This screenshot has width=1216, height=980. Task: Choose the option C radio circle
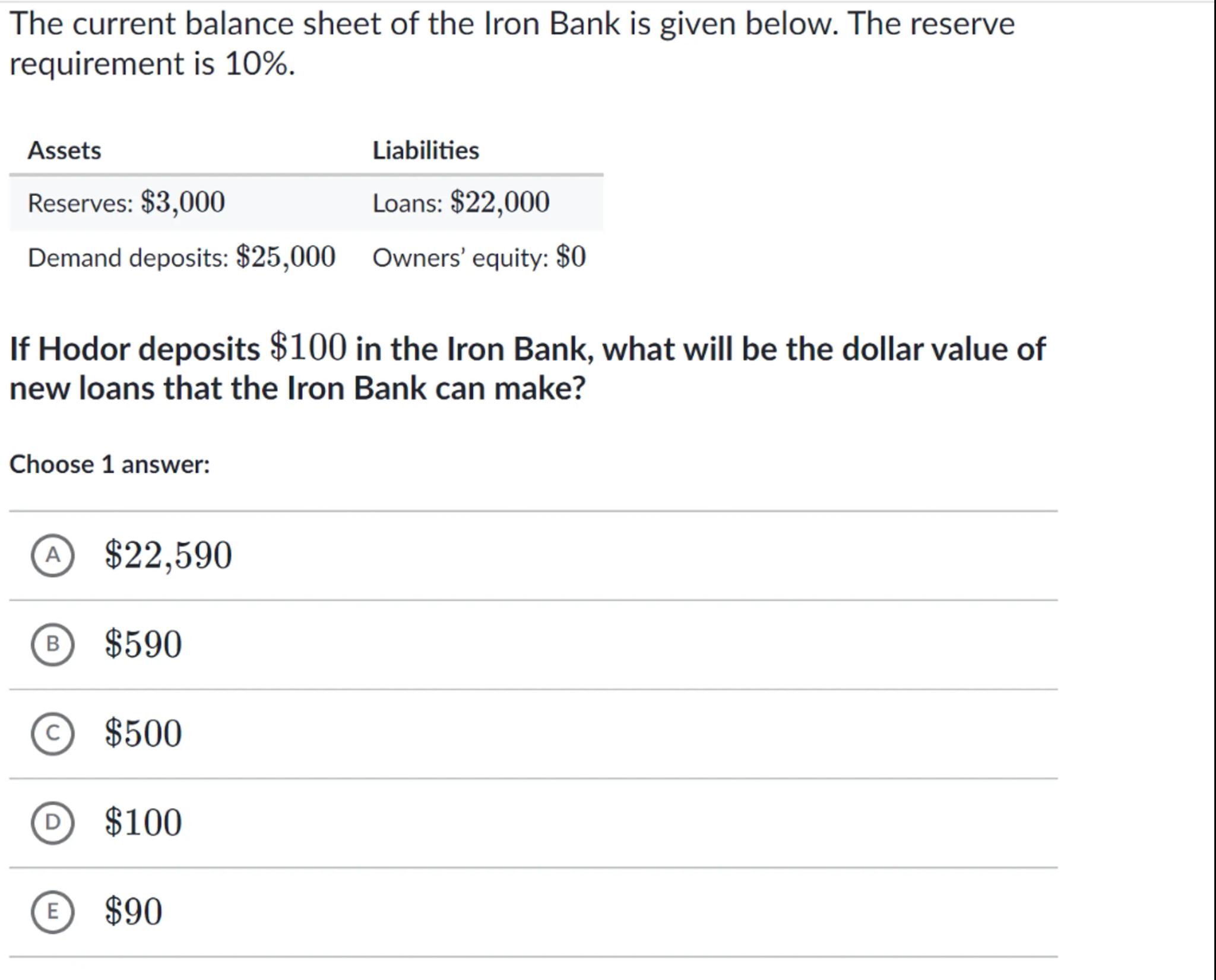[x=53, y=734]
